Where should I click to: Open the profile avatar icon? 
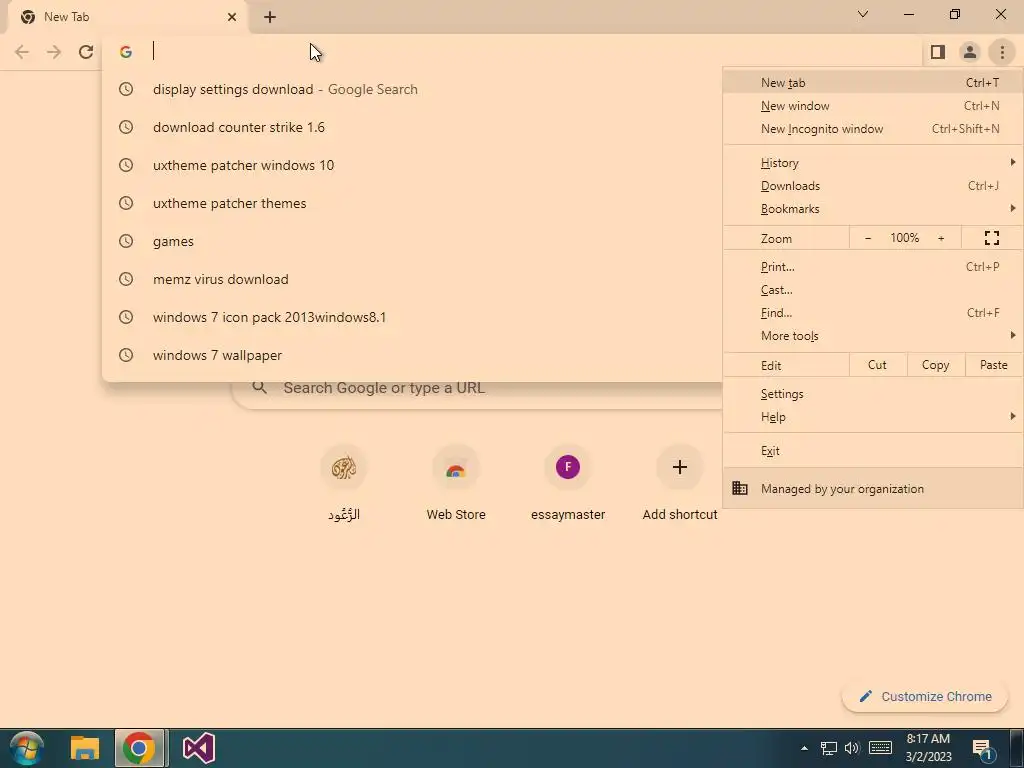click(x=970, y=52)
